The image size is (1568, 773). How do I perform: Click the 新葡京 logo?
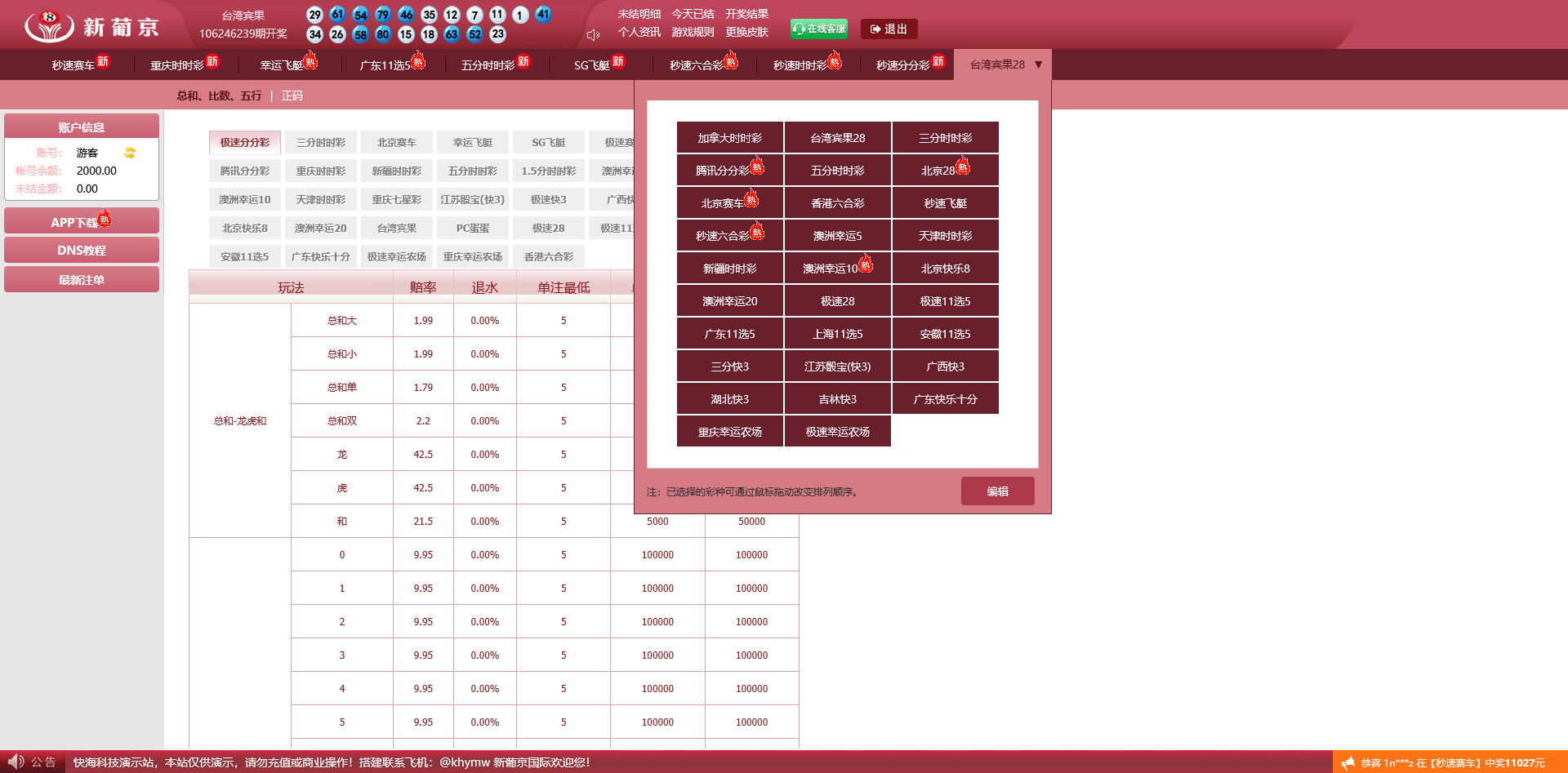click(x=91, y=26)
